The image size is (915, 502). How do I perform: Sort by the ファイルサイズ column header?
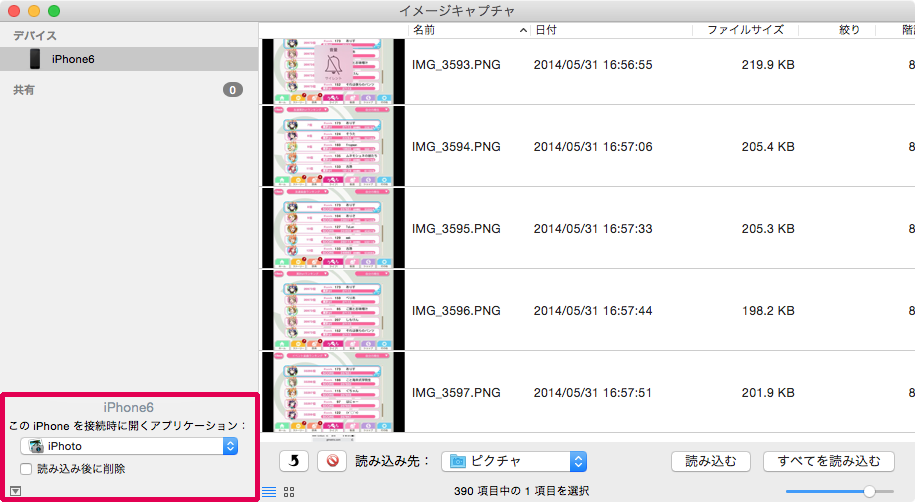pos(745,30)
